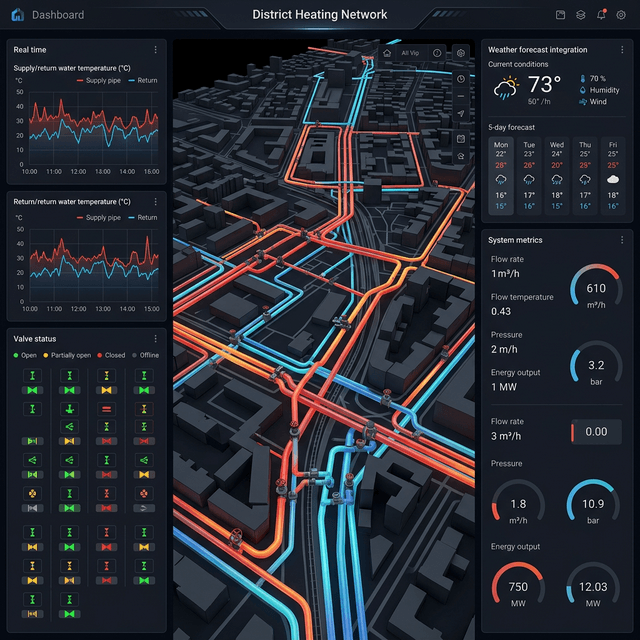Click the 73° temperature reading
Screen dimensions: 640x640
(544, 84)
